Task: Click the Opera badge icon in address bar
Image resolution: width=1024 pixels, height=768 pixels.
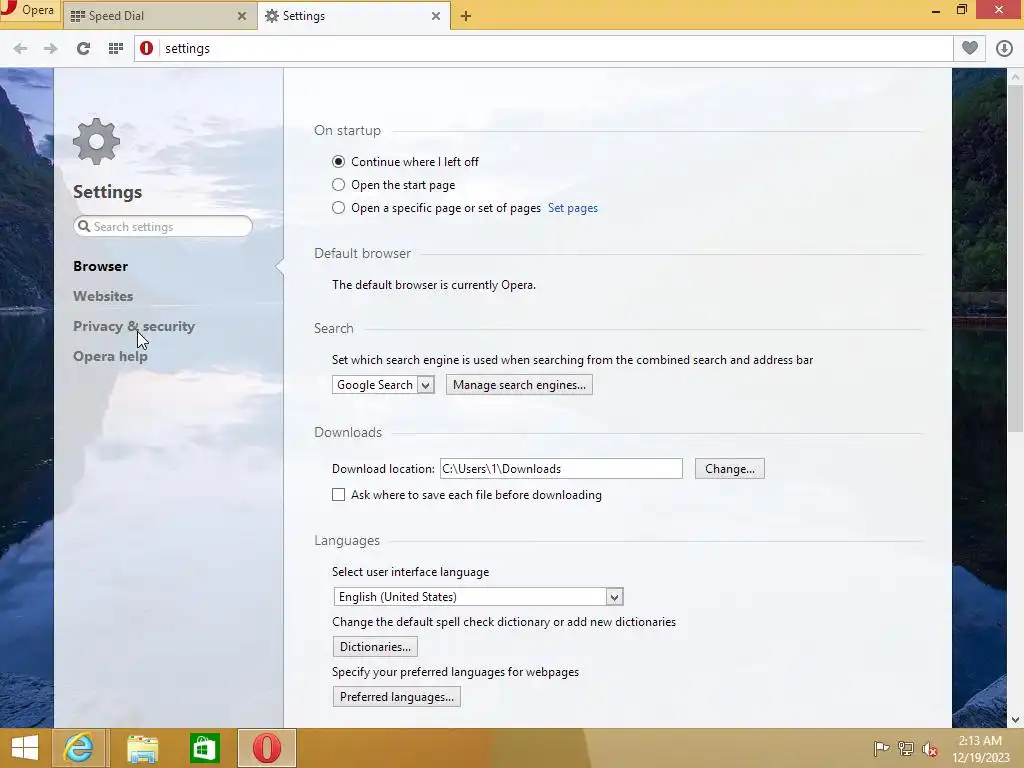Action: 146,48
